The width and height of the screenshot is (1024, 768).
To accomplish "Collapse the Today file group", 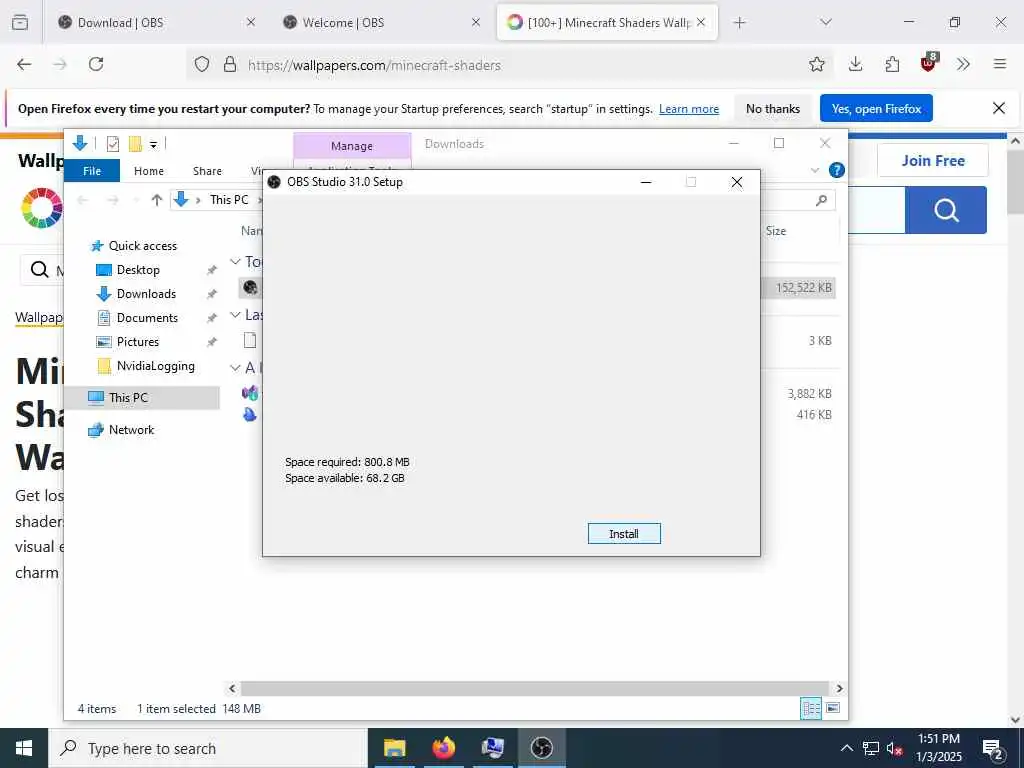I will click(x=235, y=261).
